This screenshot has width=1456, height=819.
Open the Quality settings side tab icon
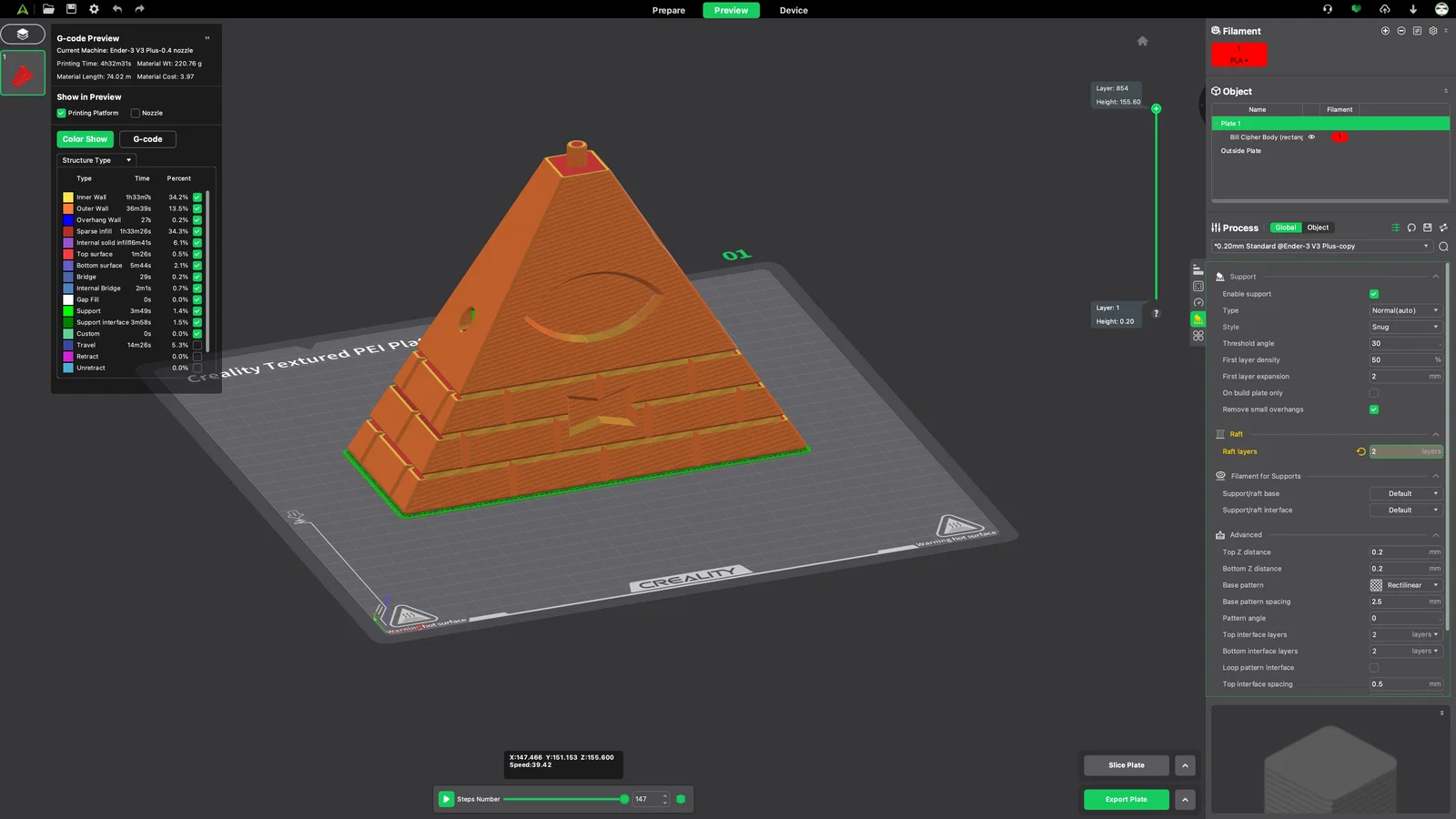tap(1198, 269)
